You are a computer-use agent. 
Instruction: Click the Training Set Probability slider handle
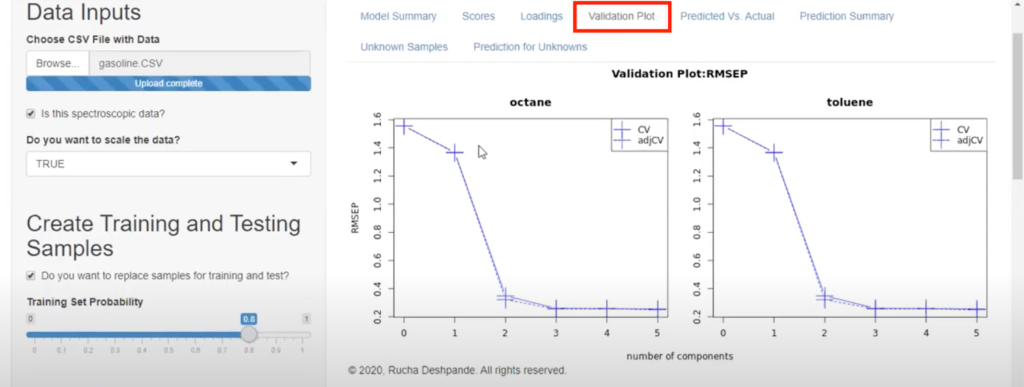[x=249, y=334]
